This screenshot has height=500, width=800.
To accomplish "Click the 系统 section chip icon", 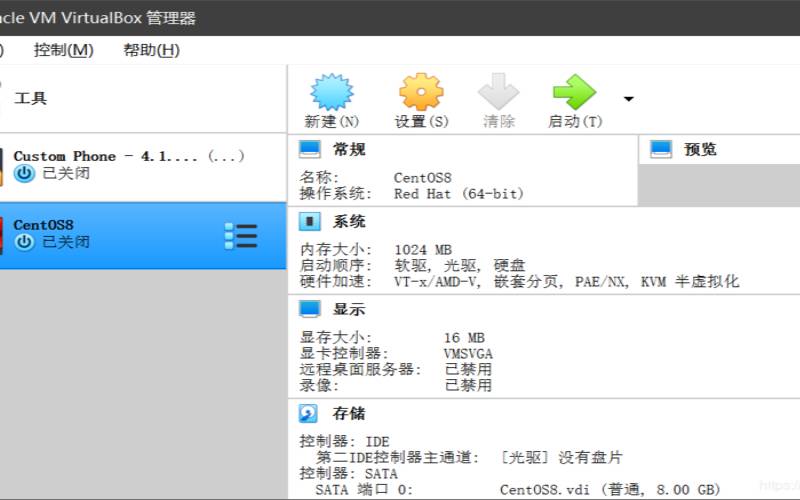I will [310, 222].
